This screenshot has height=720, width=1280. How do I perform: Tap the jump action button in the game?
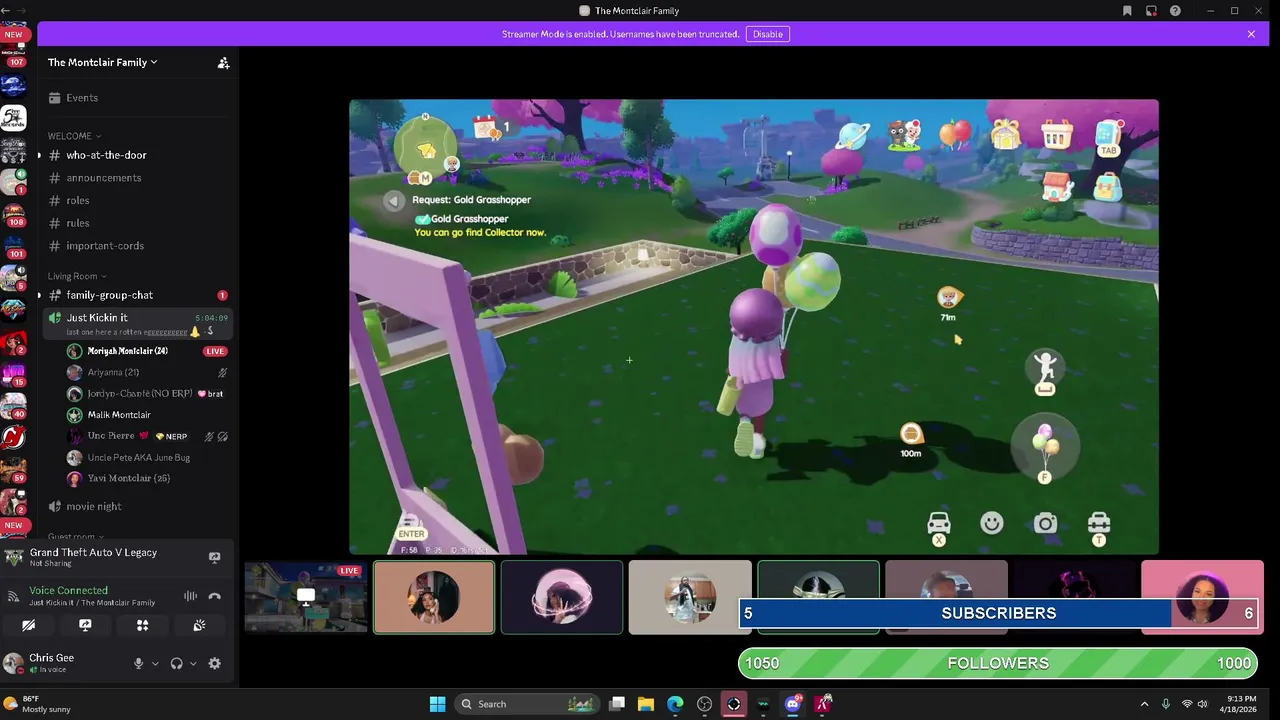click(x=1045, y=372)
